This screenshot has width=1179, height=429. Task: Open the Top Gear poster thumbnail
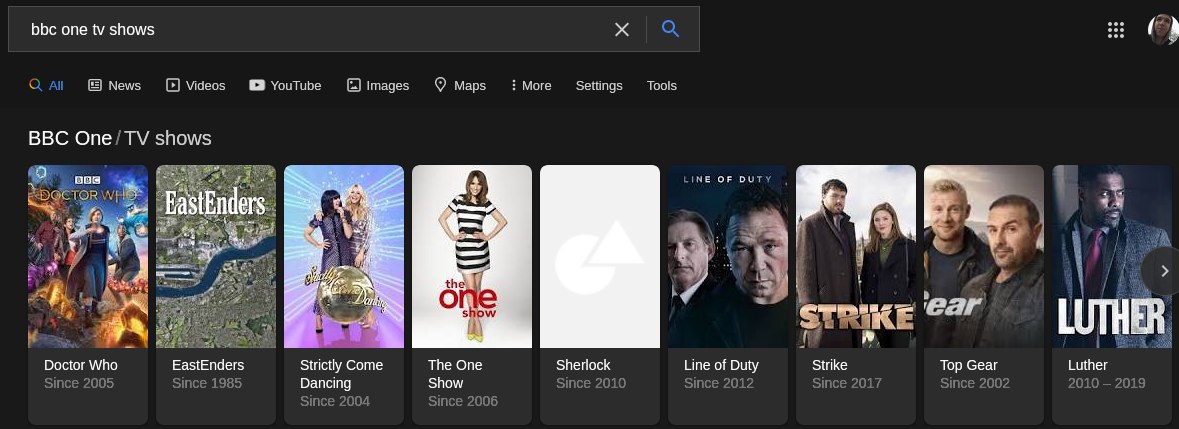click(984, 256)
